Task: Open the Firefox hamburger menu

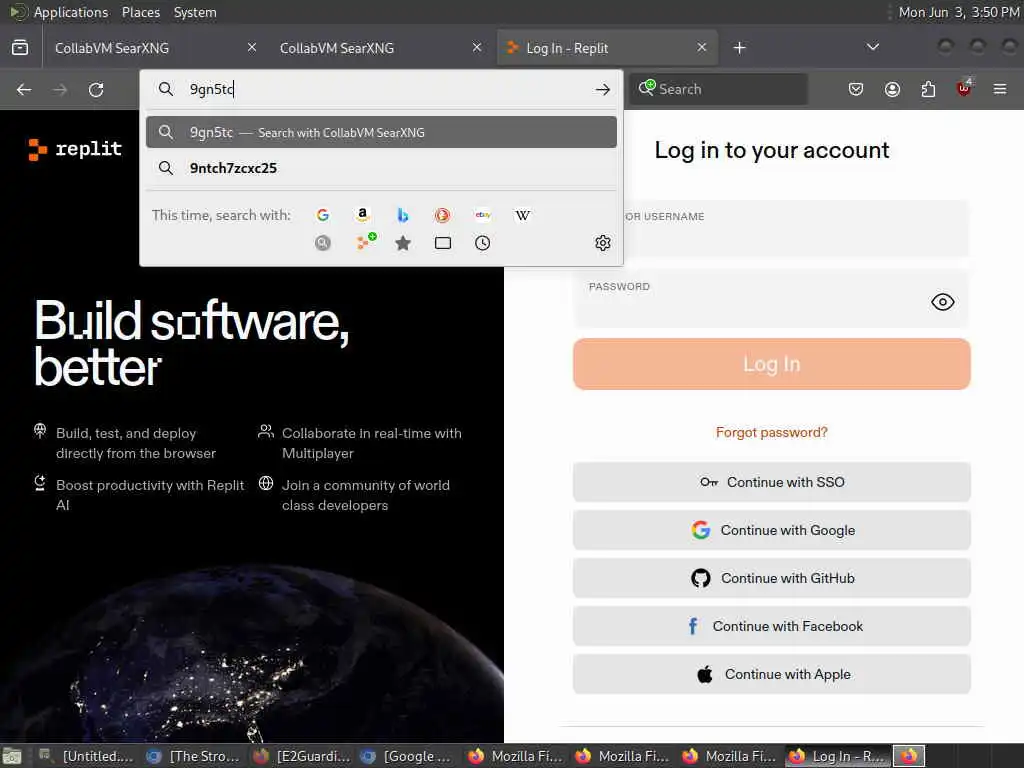Action: pyautogui.click(x=1000, y=89)
